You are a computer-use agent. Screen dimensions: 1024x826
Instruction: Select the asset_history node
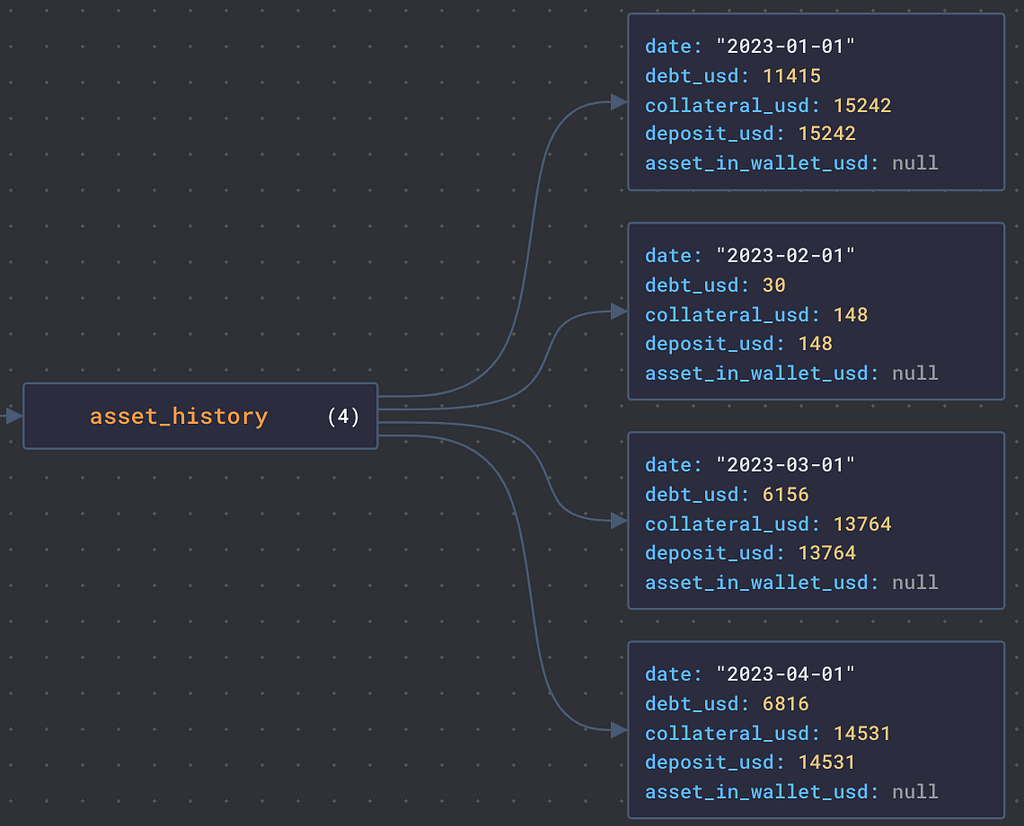click(x=200, y=416)
